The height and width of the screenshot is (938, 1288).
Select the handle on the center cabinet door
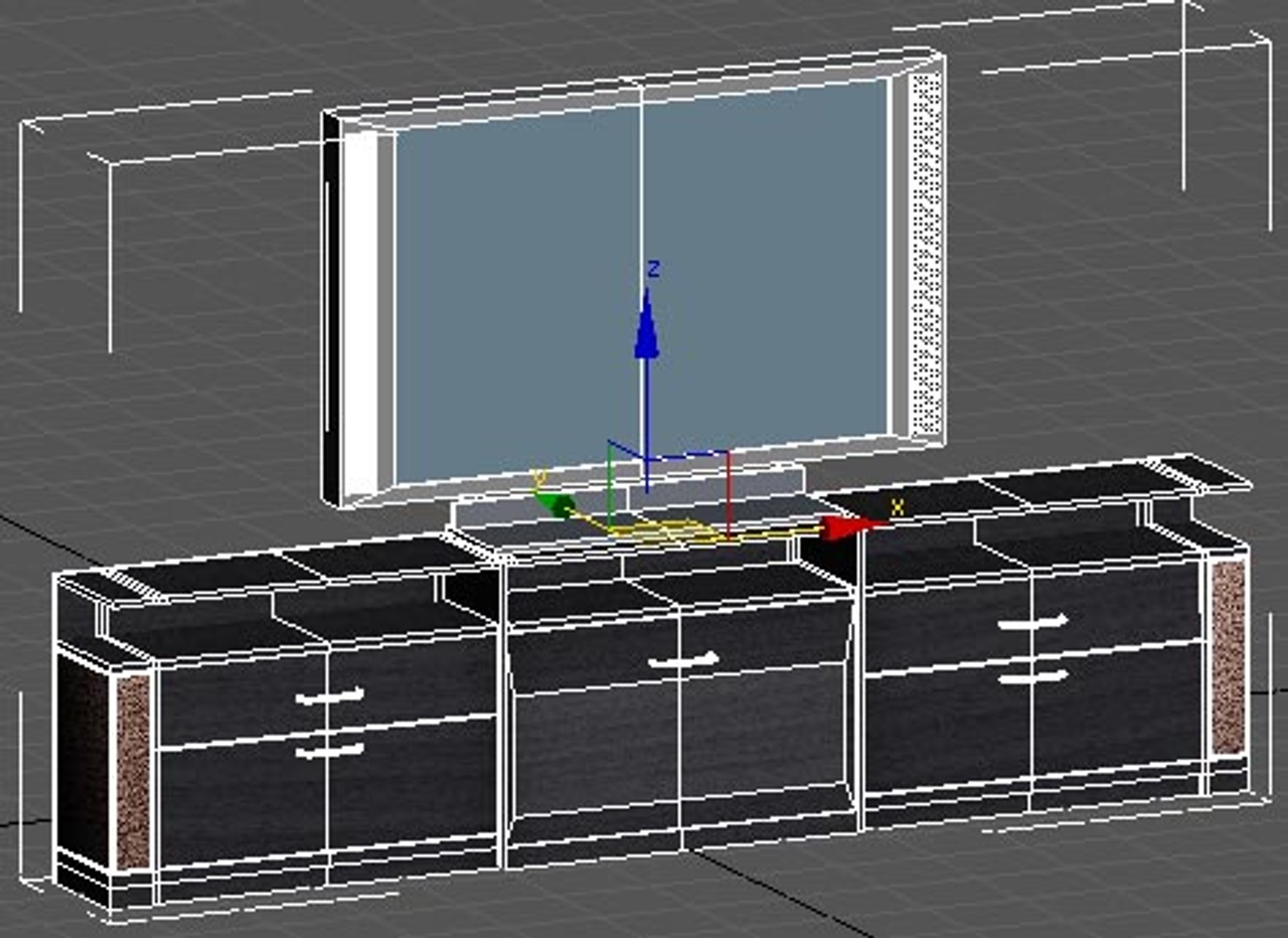click(684, 661)
